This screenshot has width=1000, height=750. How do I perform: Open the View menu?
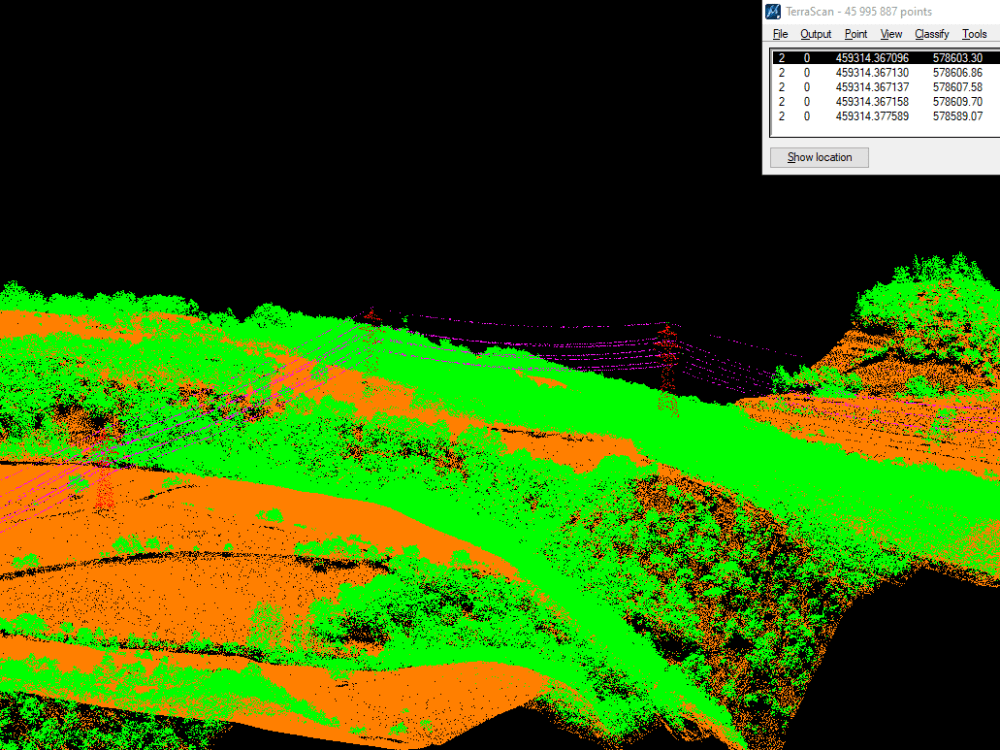click(890, 33)
